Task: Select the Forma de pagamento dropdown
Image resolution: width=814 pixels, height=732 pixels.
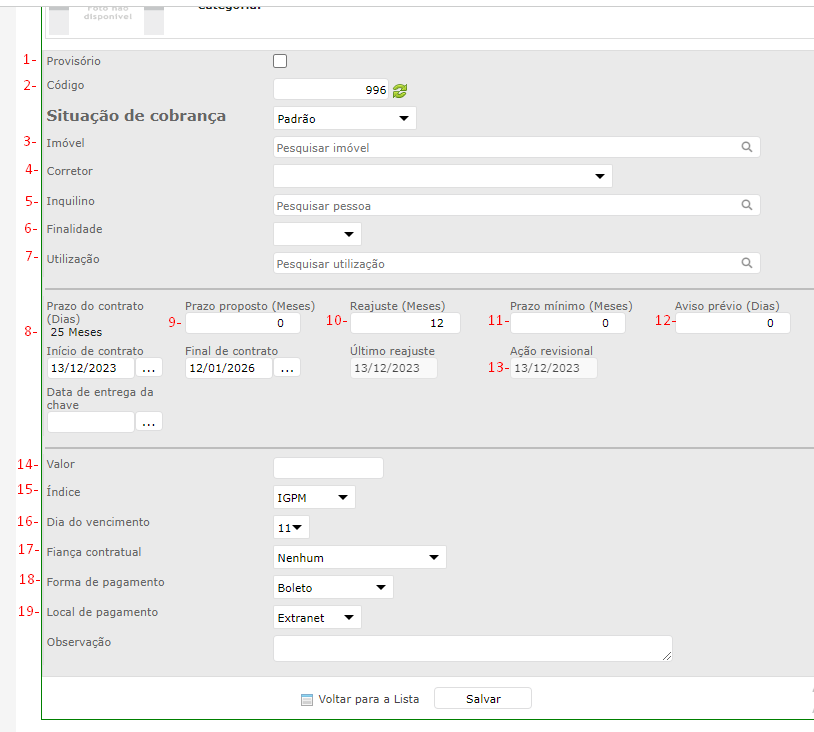Action: tap(333, 587)
